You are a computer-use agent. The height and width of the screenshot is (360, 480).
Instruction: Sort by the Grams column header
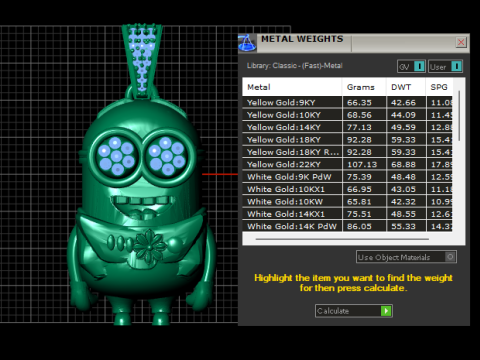(x=364, y=87)
